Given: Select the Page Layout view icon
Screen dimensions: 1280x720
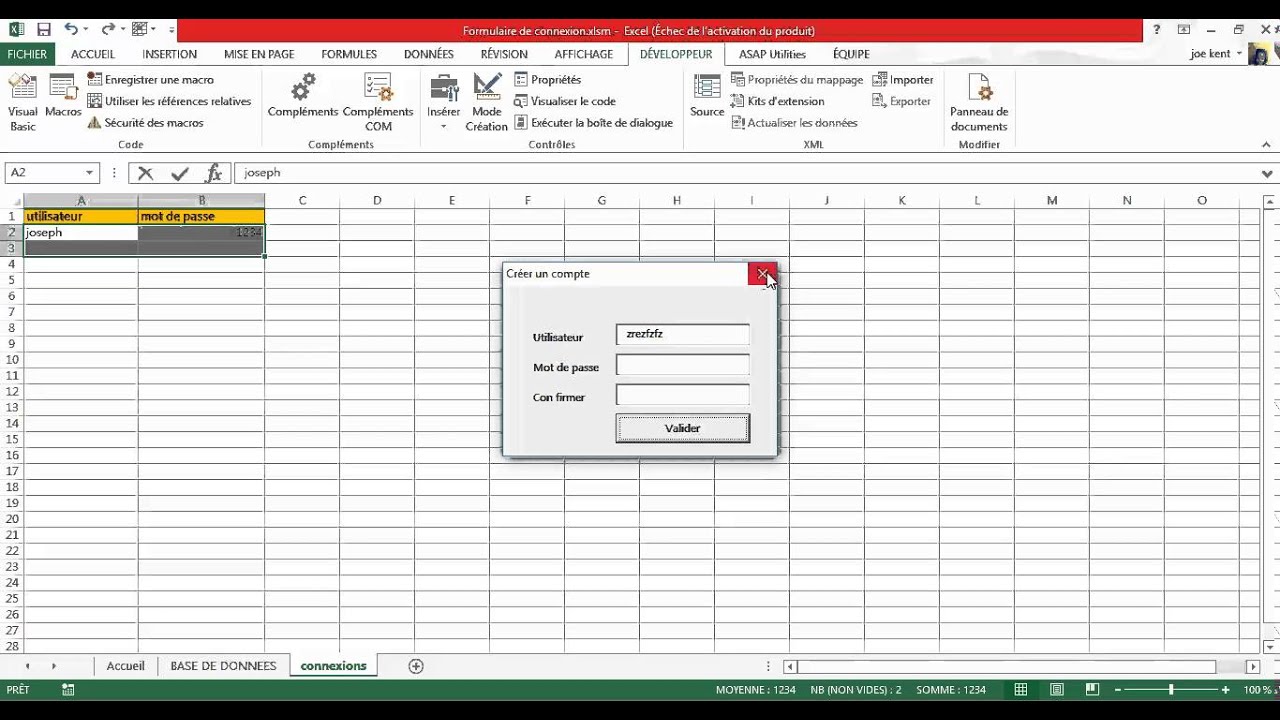Looking at the screenshot, I should pyautogui.click(x=1057, y=690).
